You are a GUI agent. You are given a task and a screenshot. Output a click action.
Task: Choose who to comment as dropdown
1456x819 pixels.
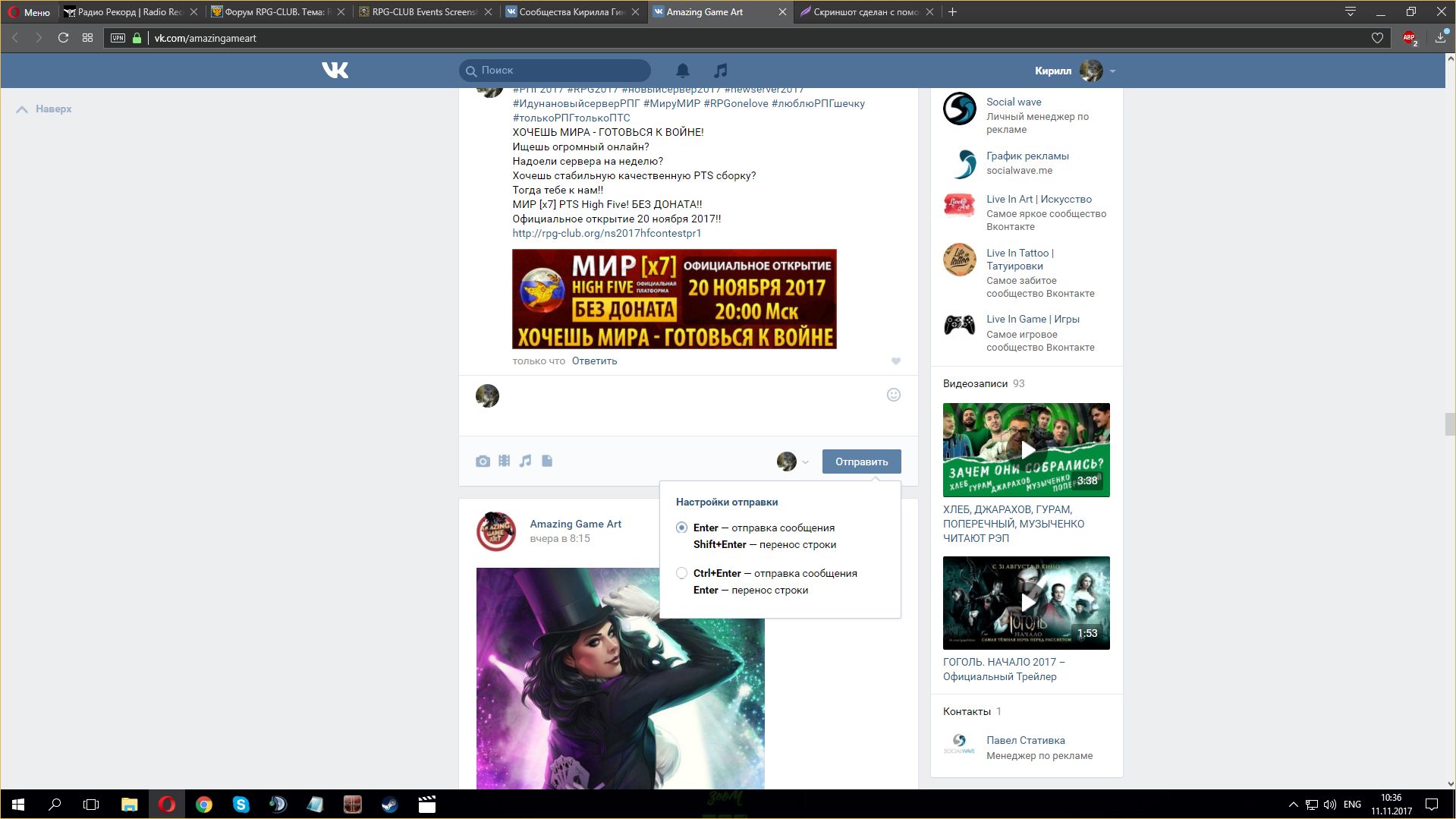coord(793,461)
